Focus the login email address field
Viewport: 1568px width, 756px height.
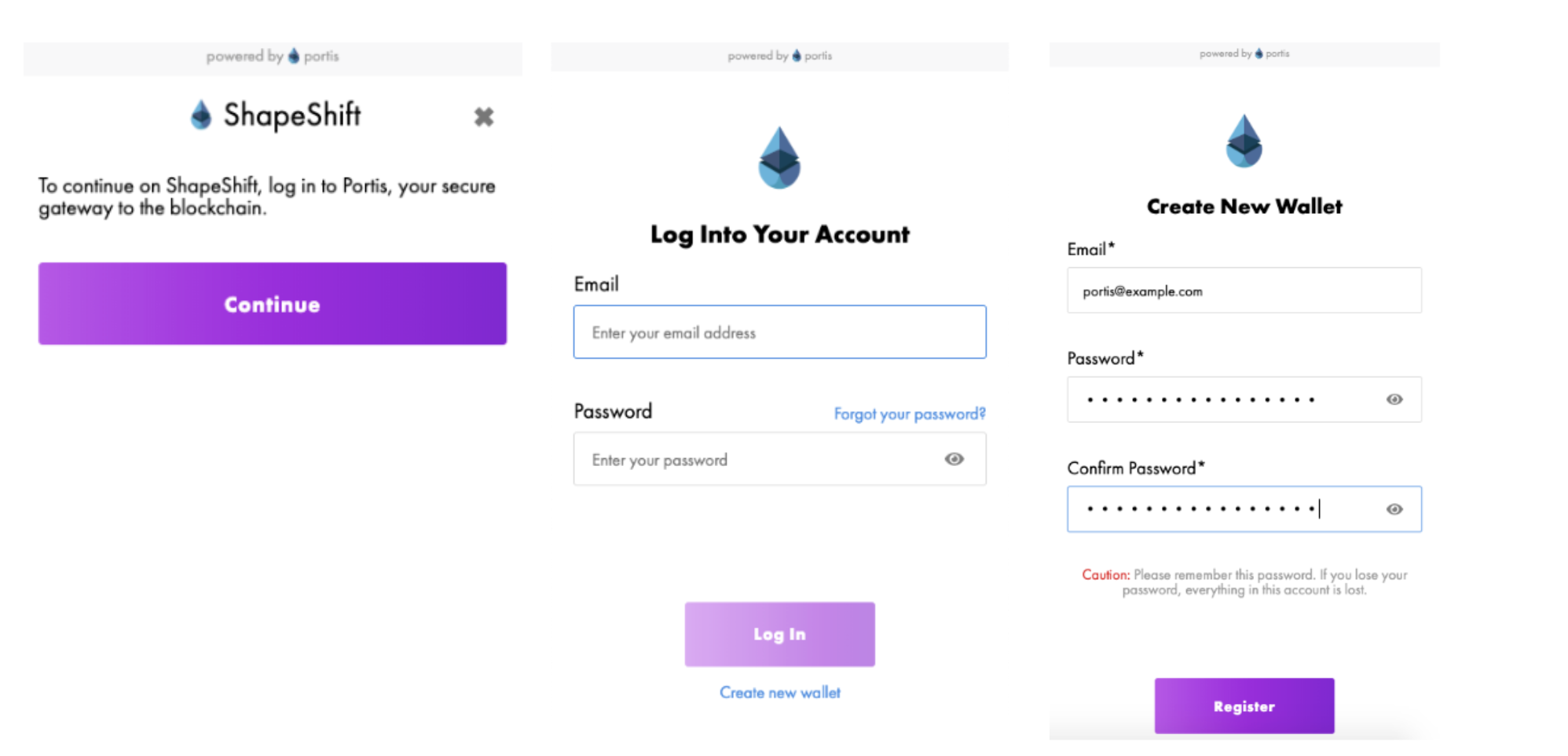click(x=779, y=332)
